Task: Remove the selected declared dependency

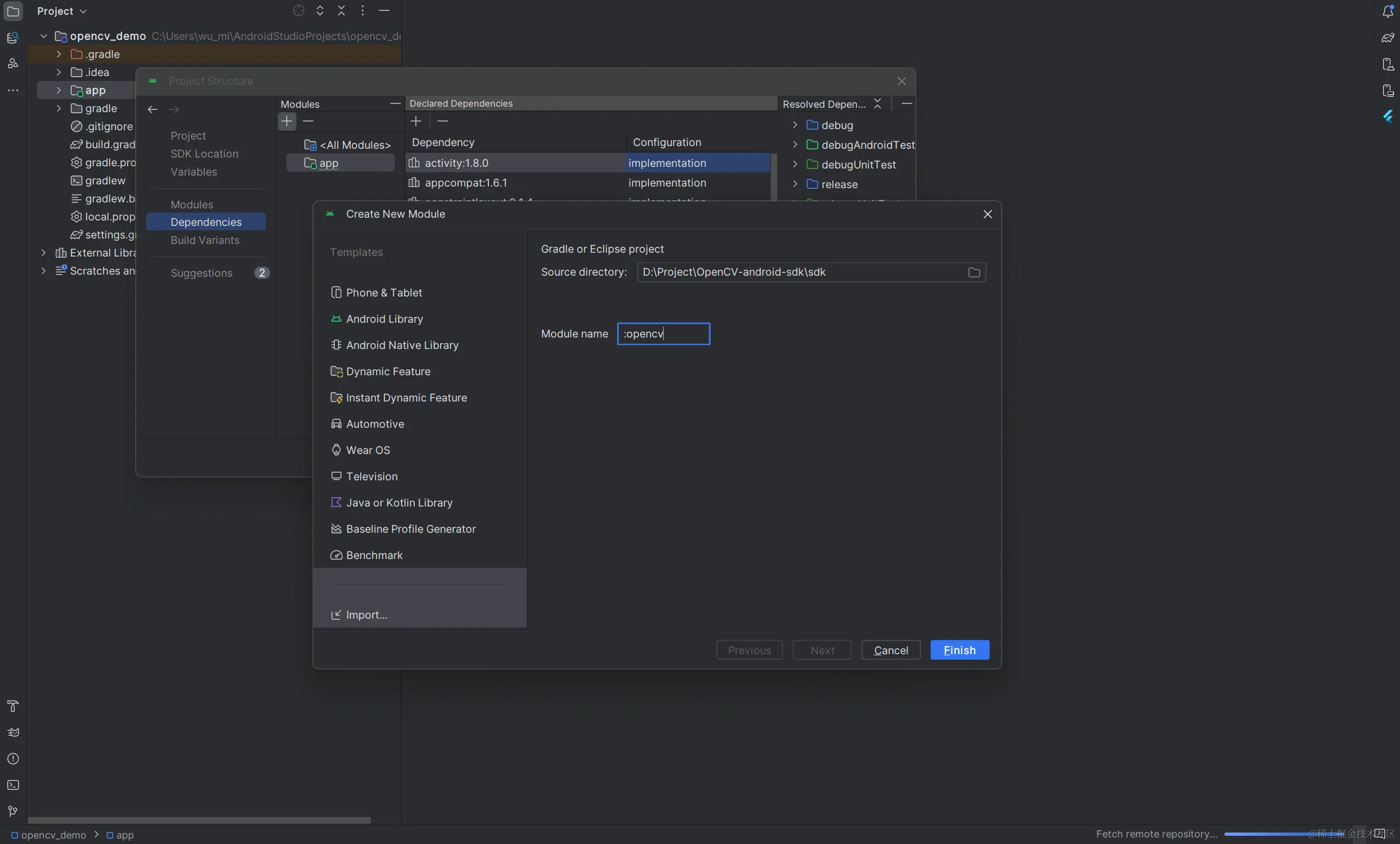Action: point(443,121)
